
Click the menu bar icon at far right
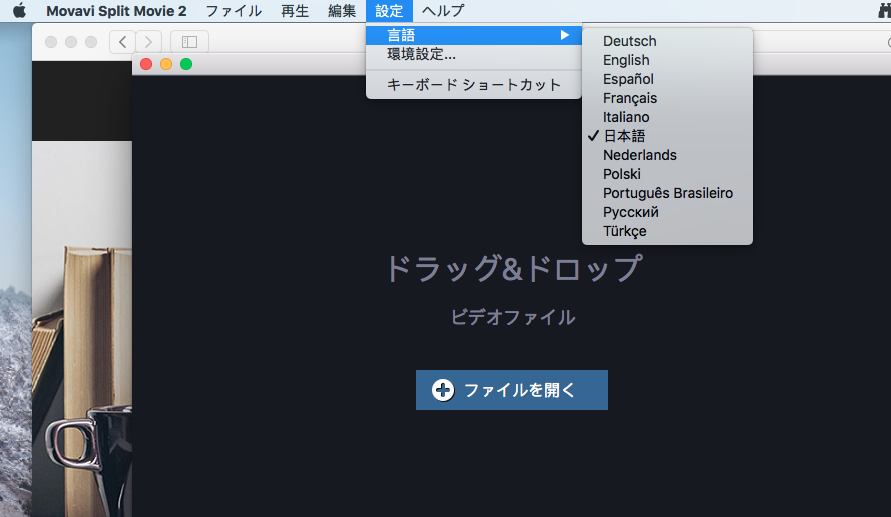pyautogui.click(x=885, y=11)
